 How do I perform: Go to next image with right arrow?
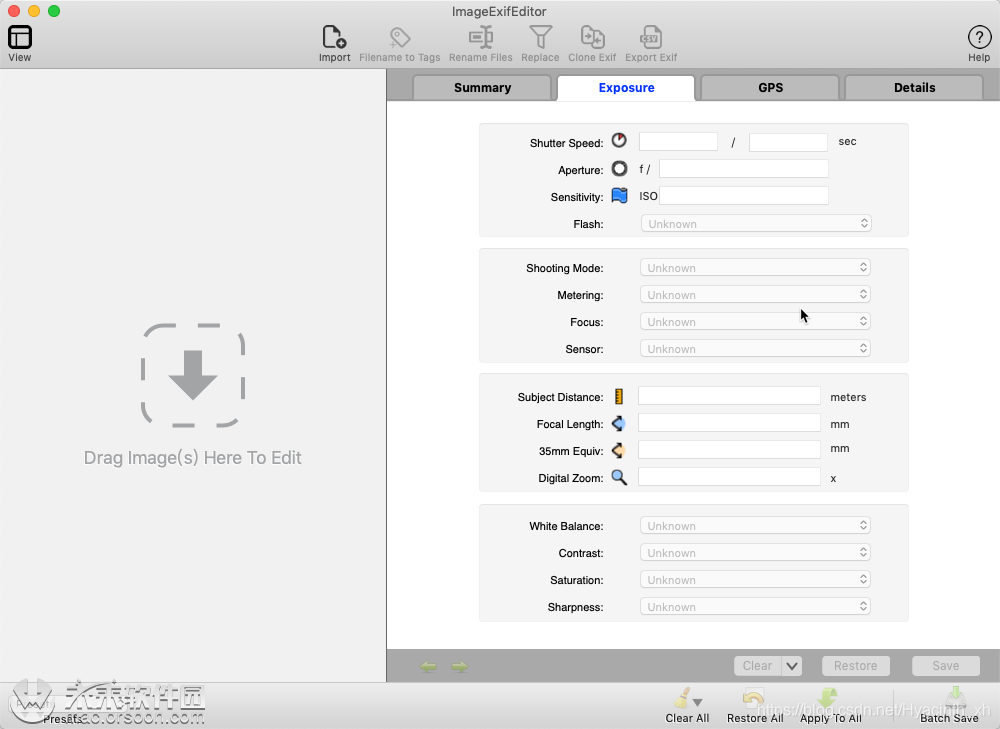(x=460, y=666)
